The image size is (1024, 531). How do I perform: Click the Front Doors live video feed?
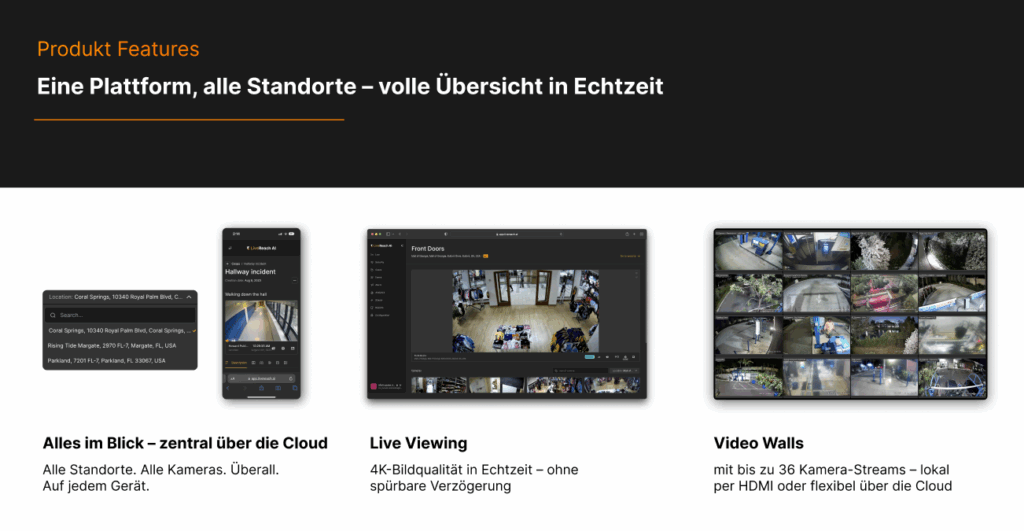[x=526, y=311]
